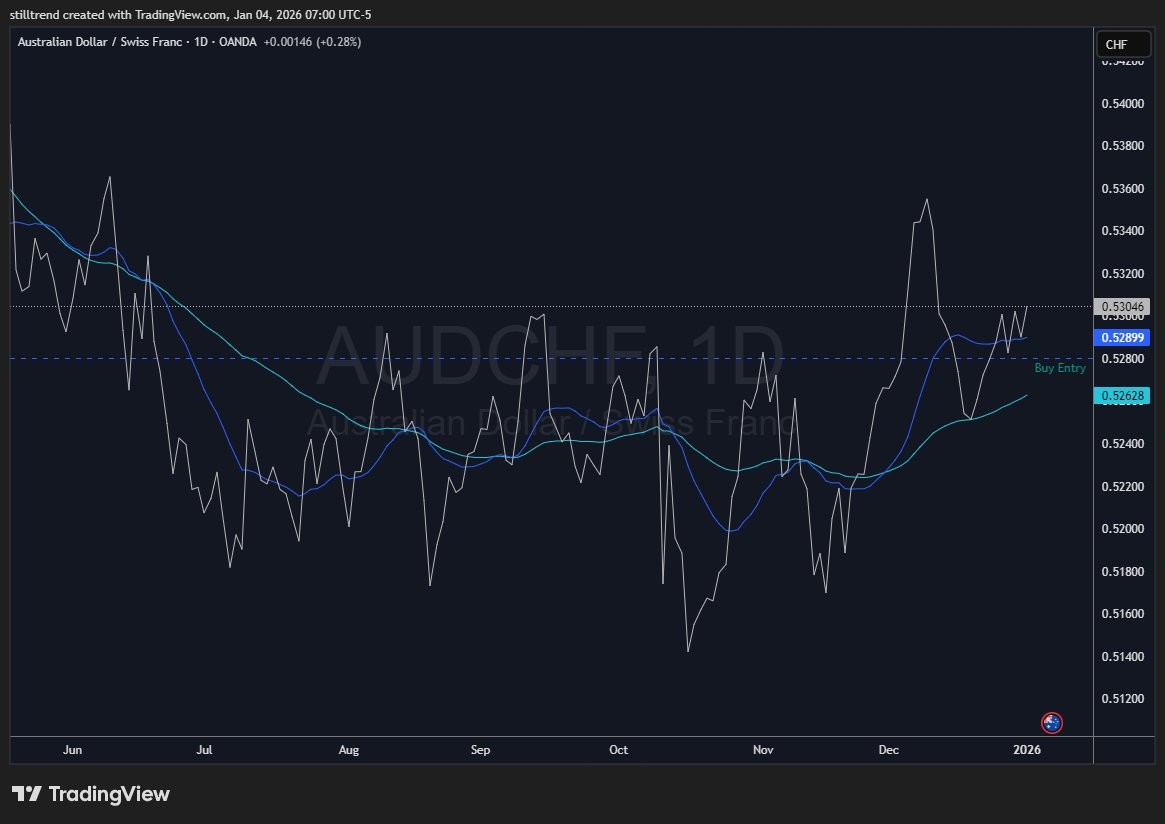Click the 1D timeframe in the chart legend
Image resolution: width=1165 pixels, height=824 pixels.
point(202,42)
